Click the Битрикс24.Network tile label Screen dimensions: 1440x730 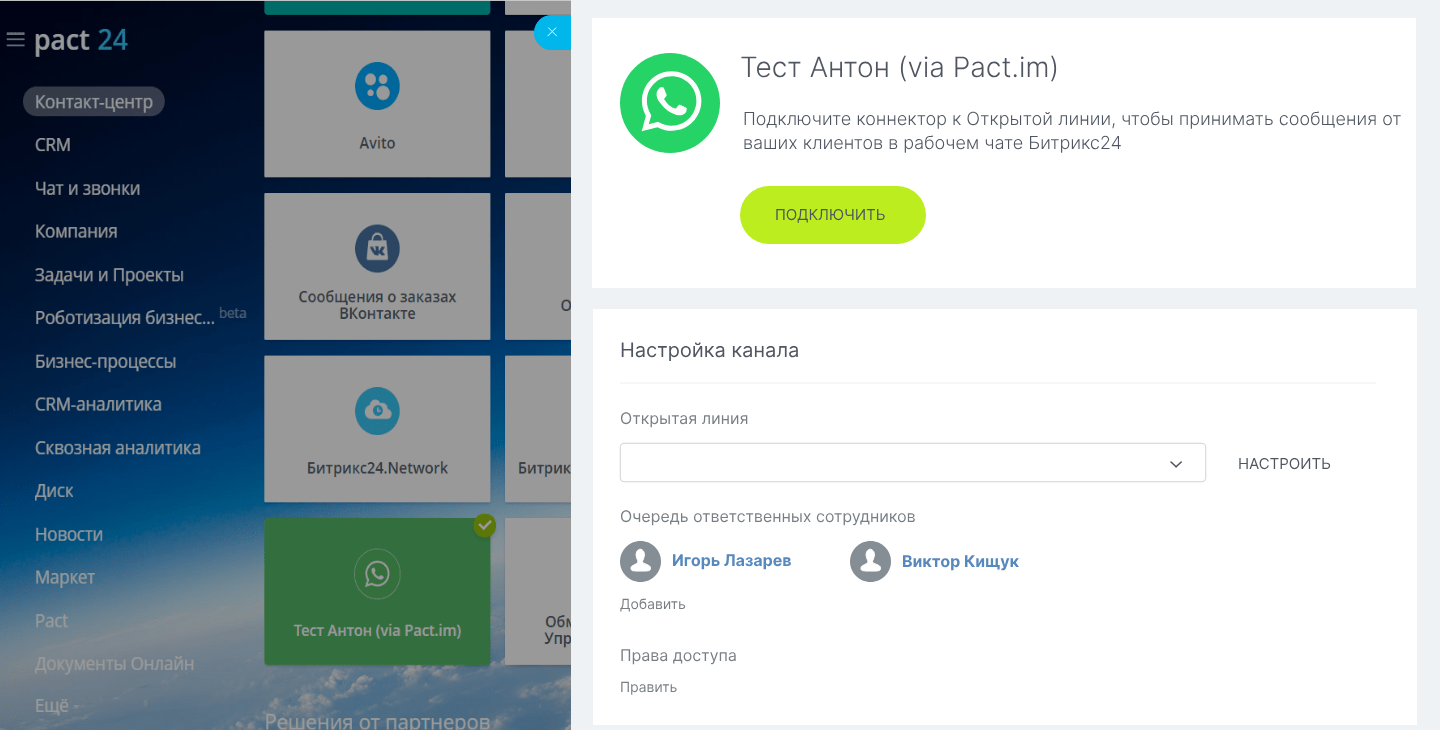pyautogui.click(x=377, y=468)
